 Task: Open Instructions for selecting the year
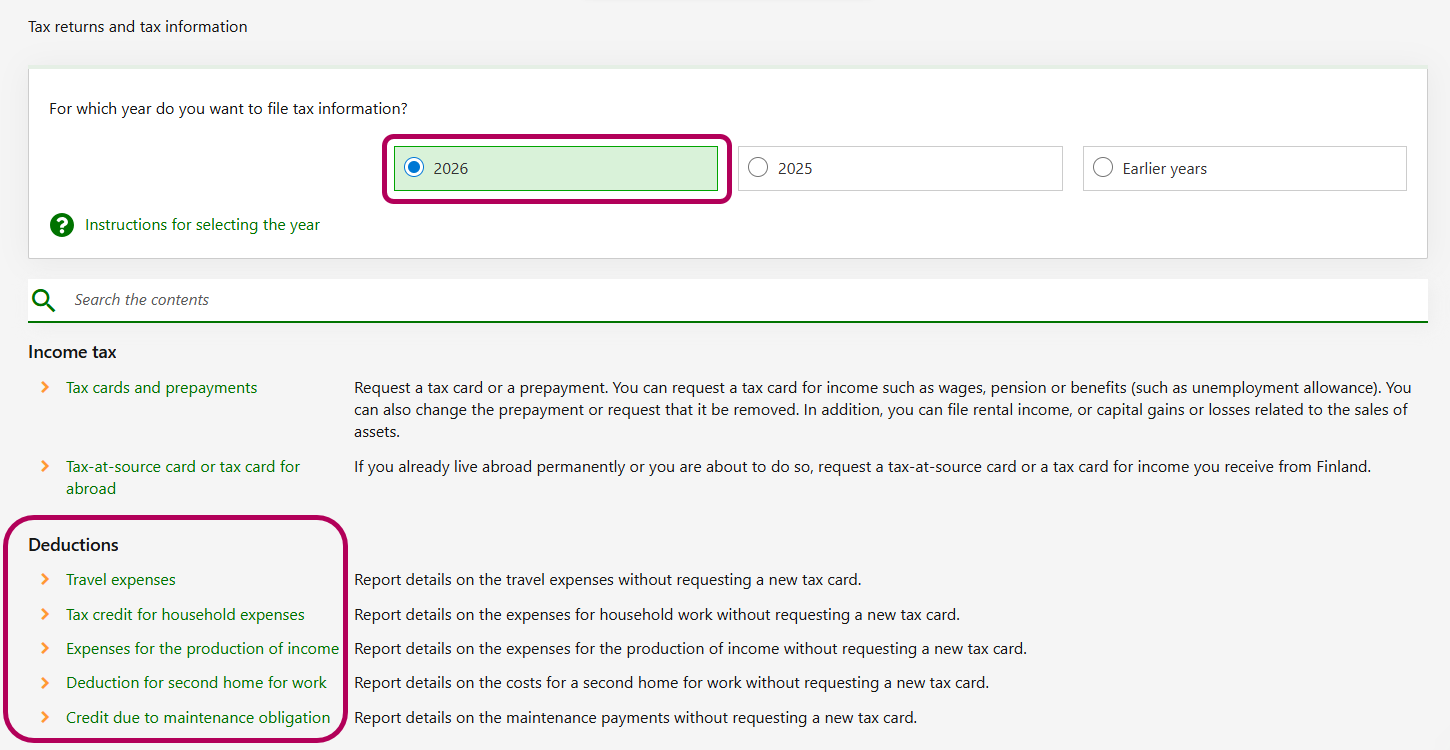coord(202,225)
